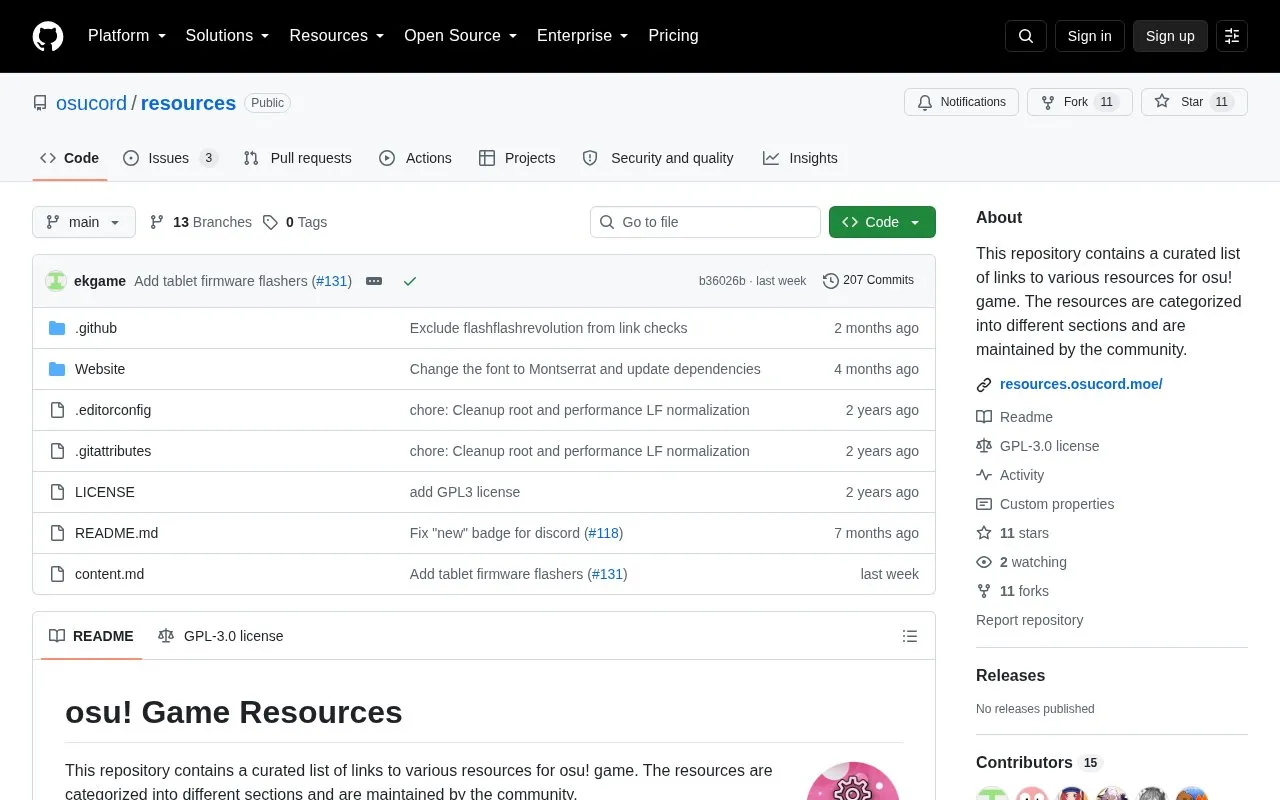This screenshot has width=1280, height=800.
Task: Switch to the Insights tab
Action: click(x=800, y=158)
